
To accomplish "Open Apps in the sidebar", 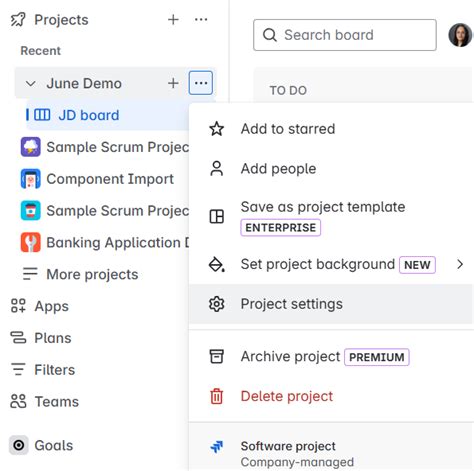I will (52, 306).
